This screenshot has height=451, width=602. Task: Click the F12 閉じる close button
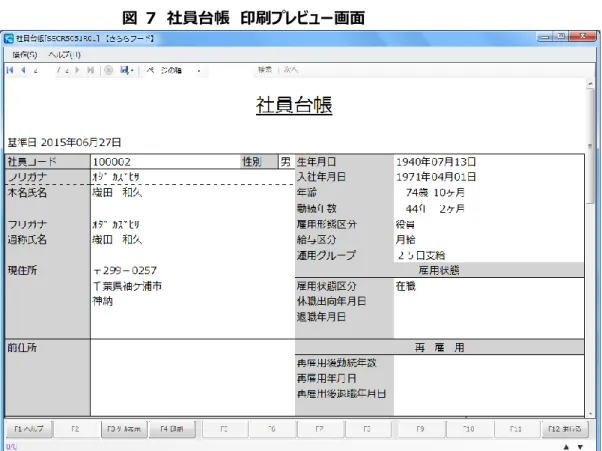click(565, 429)
